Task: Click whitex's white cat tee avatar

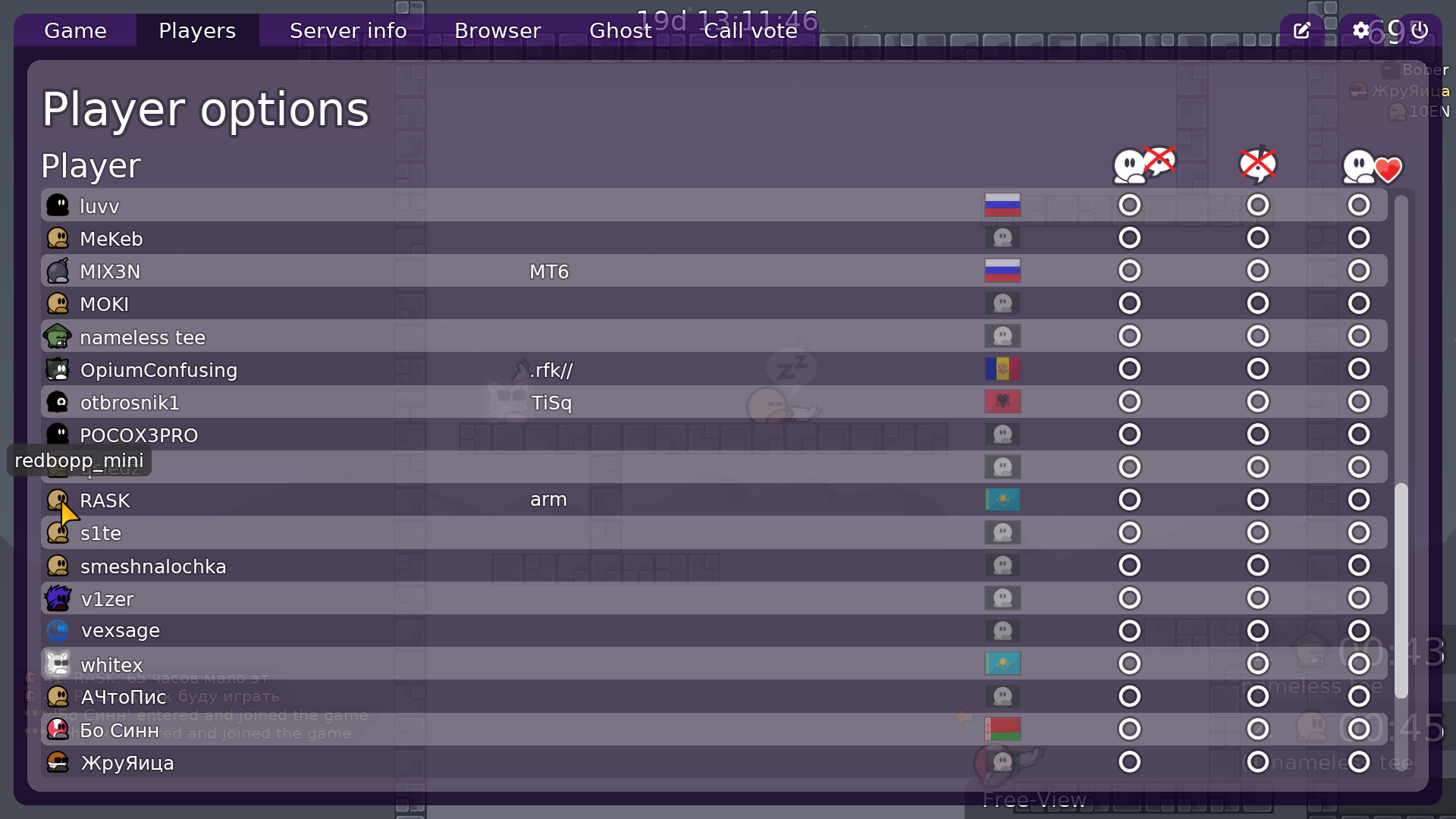Action: click(x=58, y=664)
